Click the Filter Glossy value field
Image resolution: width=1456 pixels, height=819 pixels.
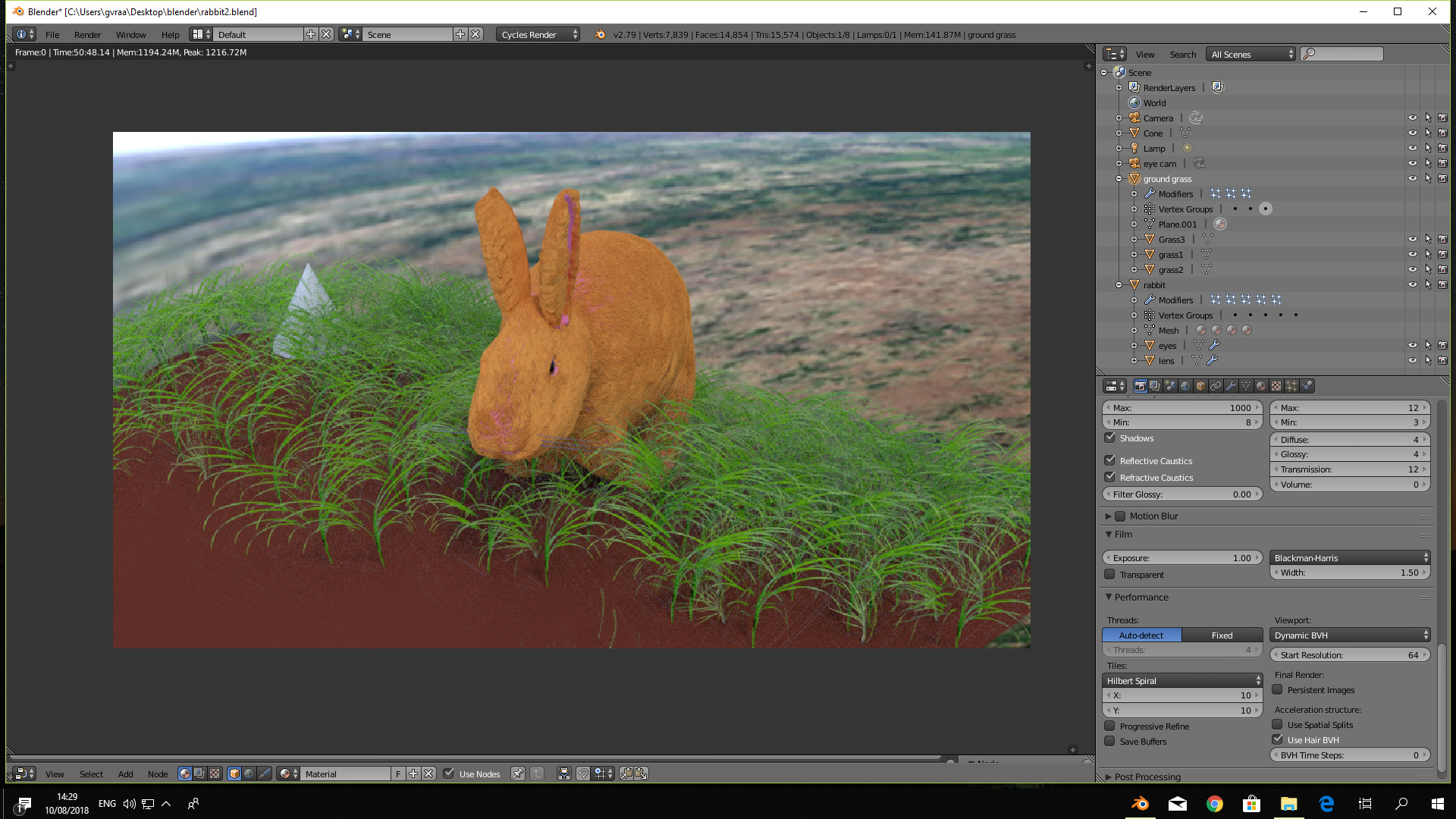[x=1182, y=494]
